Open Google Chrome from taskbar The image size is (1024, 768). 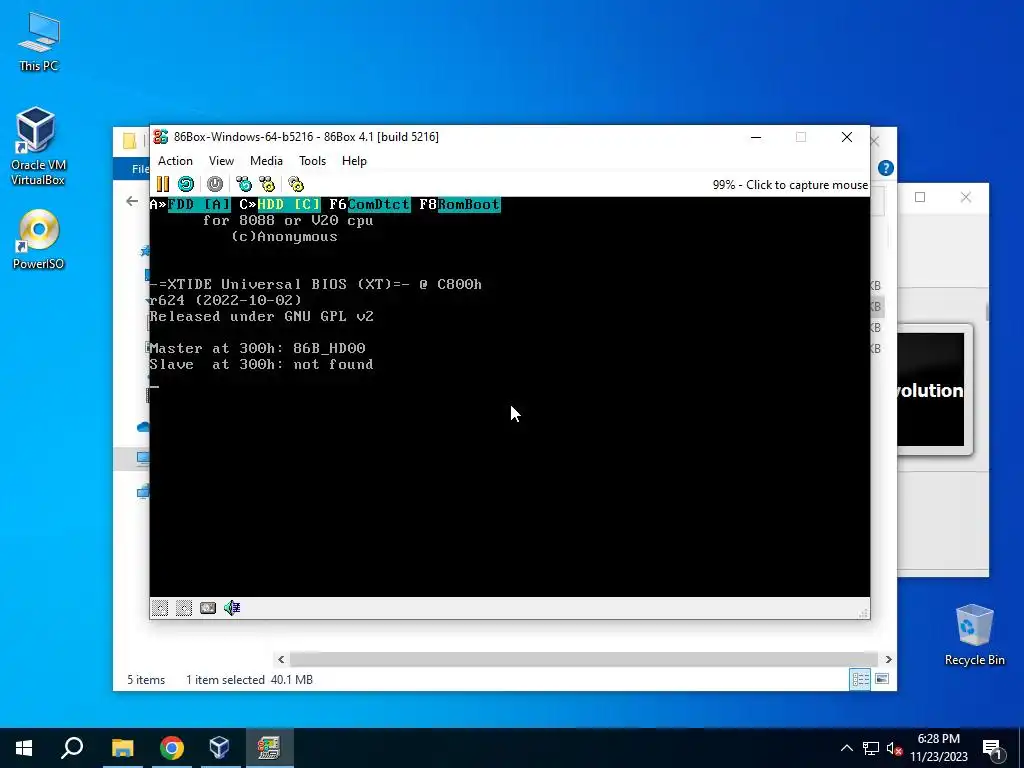click(x=172, y=748)
